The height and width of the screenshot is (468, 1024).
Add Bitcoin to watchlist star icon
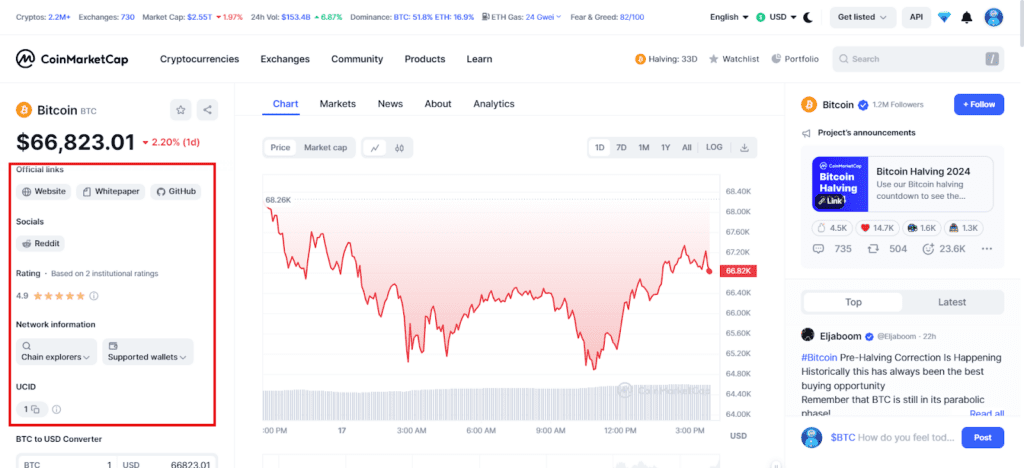point(181,110)
